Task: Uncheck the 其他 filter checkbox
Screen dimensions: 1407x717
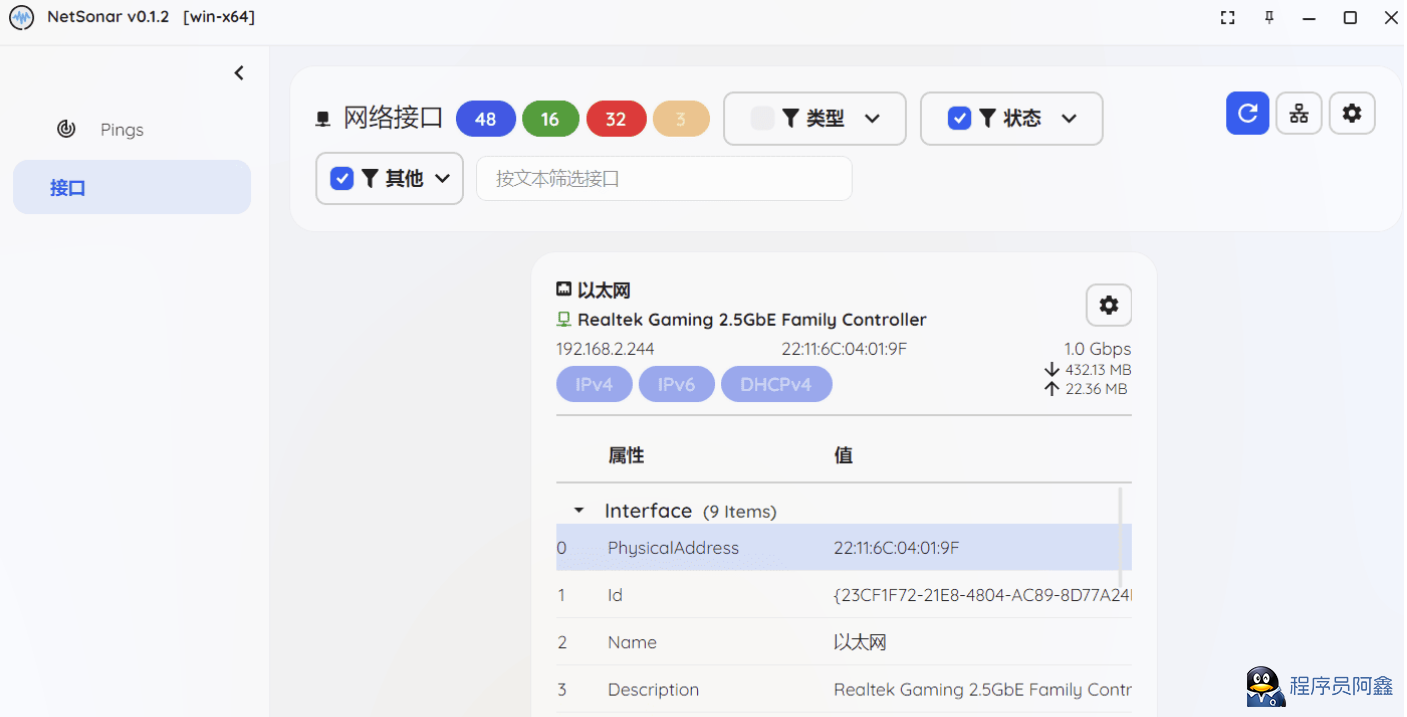Action: click(x=342, y=179)
